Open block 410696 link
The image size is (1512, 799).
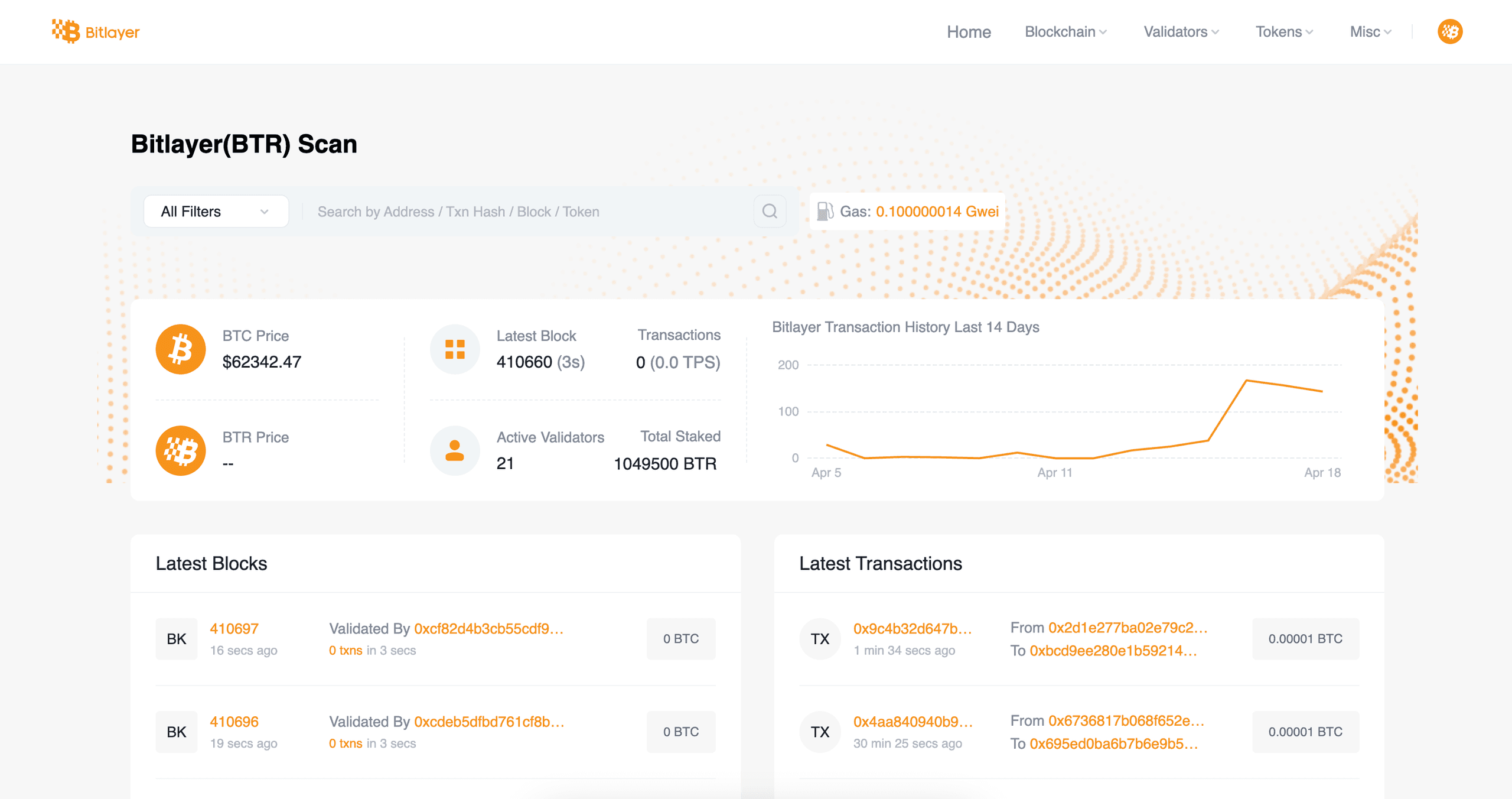234,722
